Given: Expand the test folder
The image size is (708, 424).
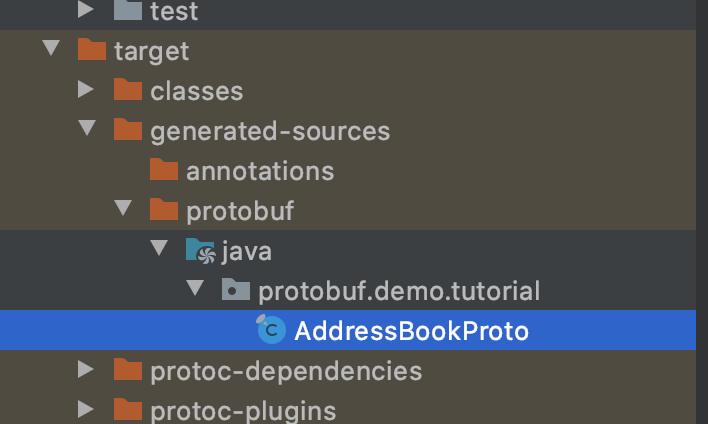Looking at the screenshot, I should tap(88, 11).
